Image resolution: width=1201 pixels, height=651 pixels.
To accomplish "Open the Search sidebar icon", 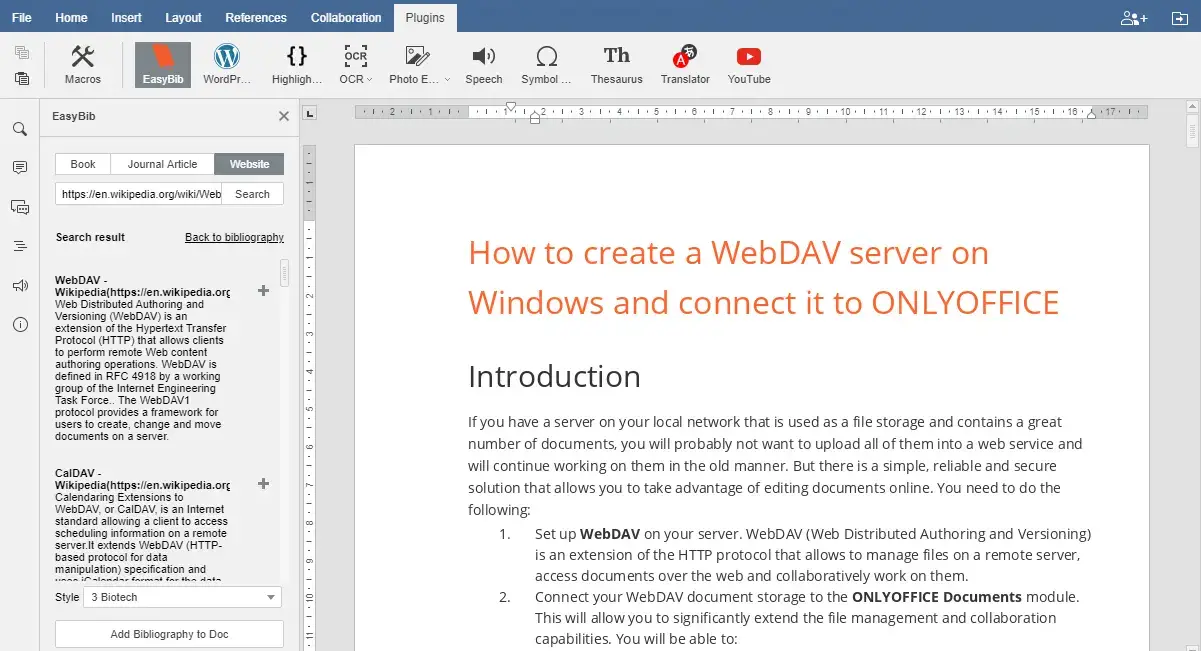I will [19, 129].
